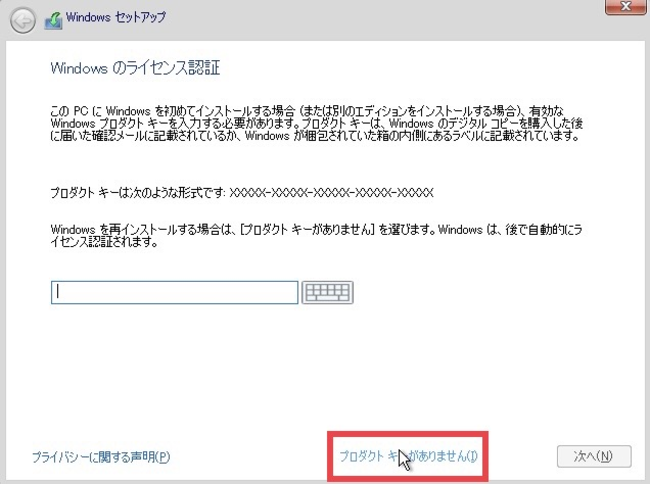Open プライバシーに関する声明 link
Image resolution: width=650 pixels, height=485 pixels.
101,457
